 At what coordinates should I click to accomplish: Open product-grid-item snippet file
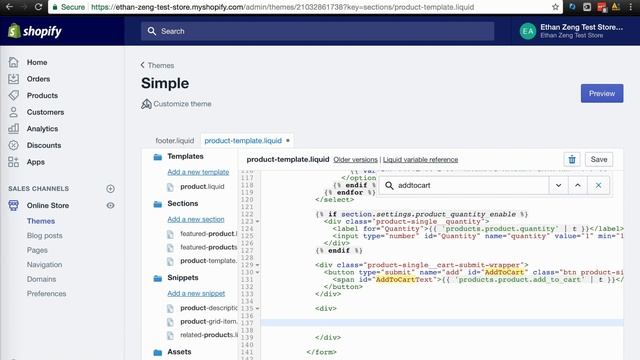(208, 322)
